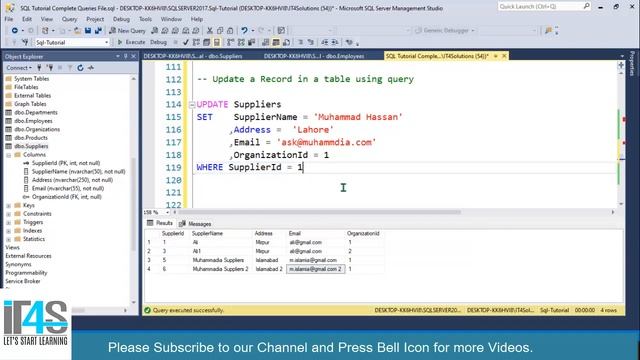Open the Connect dropdown in Object Explorer
640x360 pixels.
[19, 68]
